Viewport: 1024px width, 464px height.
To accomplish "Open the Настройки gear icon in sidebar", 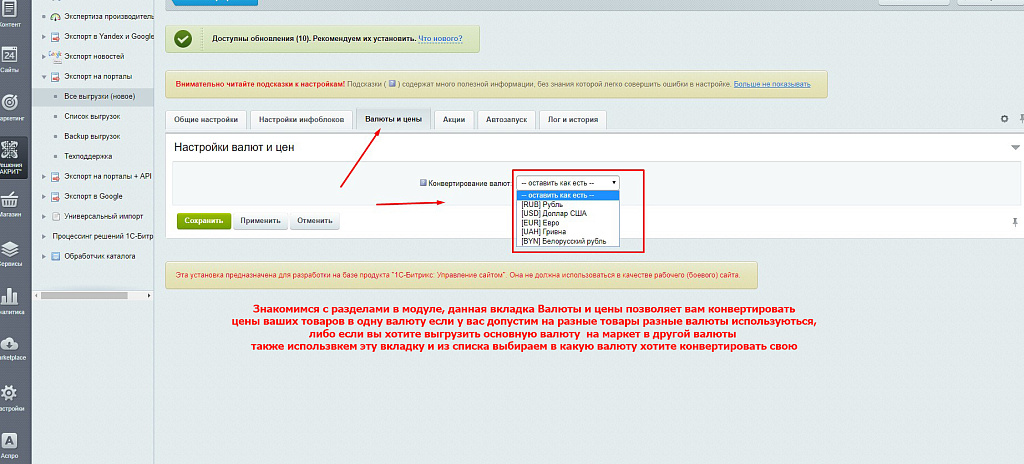I will coord(9,393).
